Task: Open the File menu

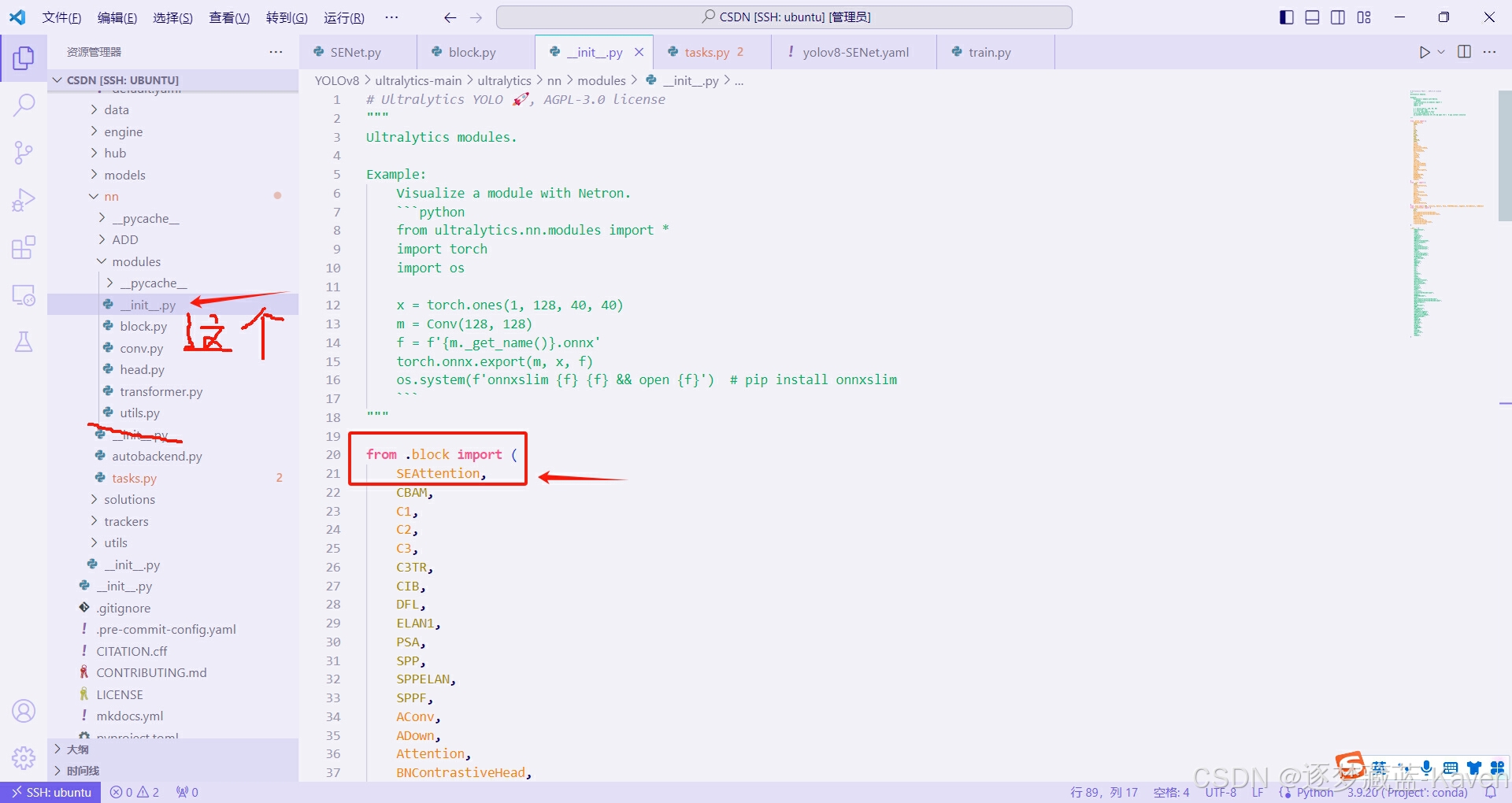Action: (x=61, y=17)
